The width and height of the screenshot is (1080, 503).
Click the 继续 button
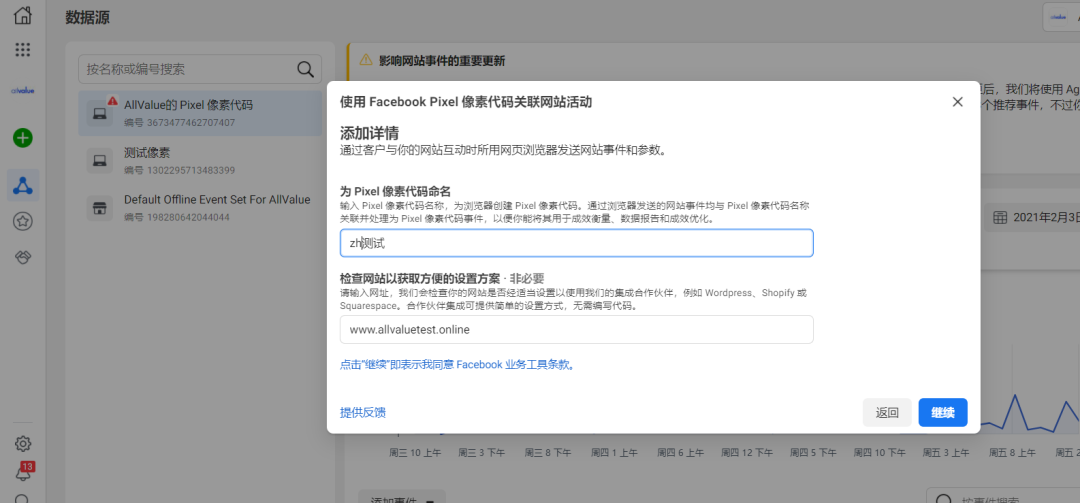pyautogui.click(x=943, y=413)
